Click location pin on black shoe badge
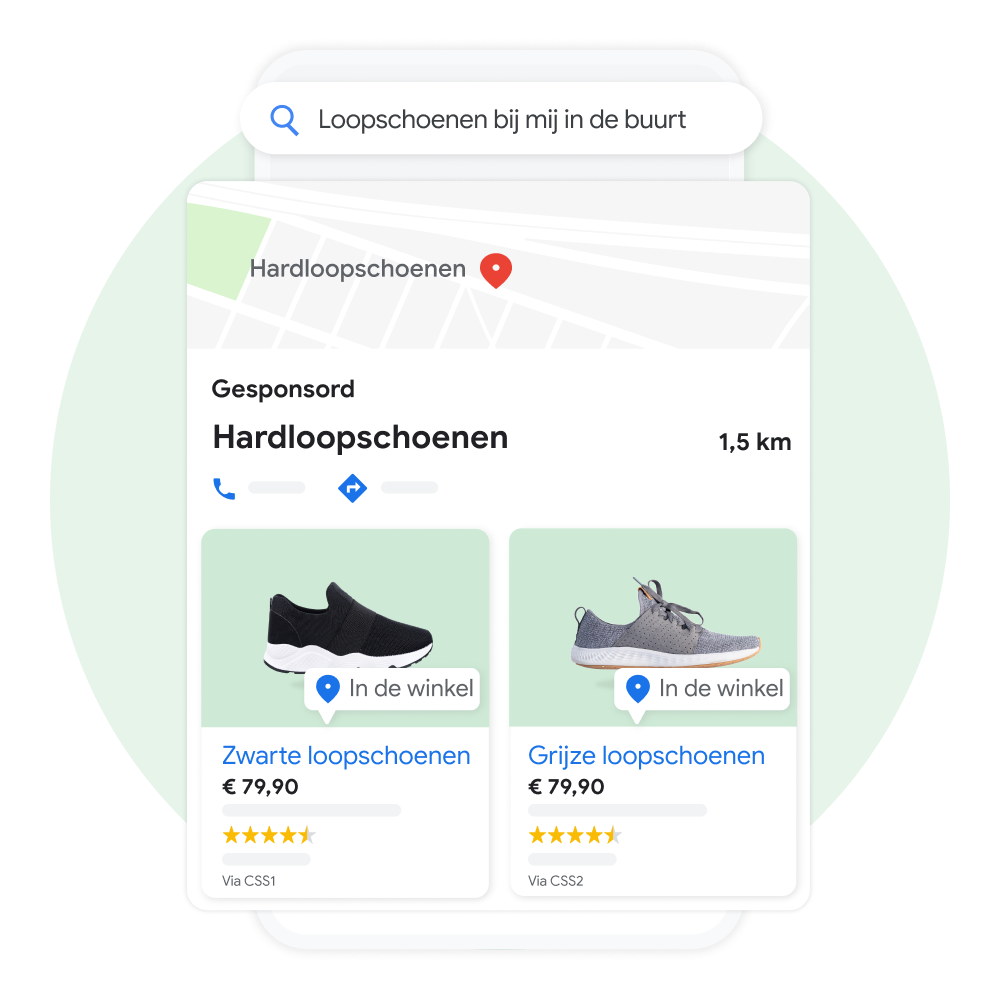 (328, 689)
